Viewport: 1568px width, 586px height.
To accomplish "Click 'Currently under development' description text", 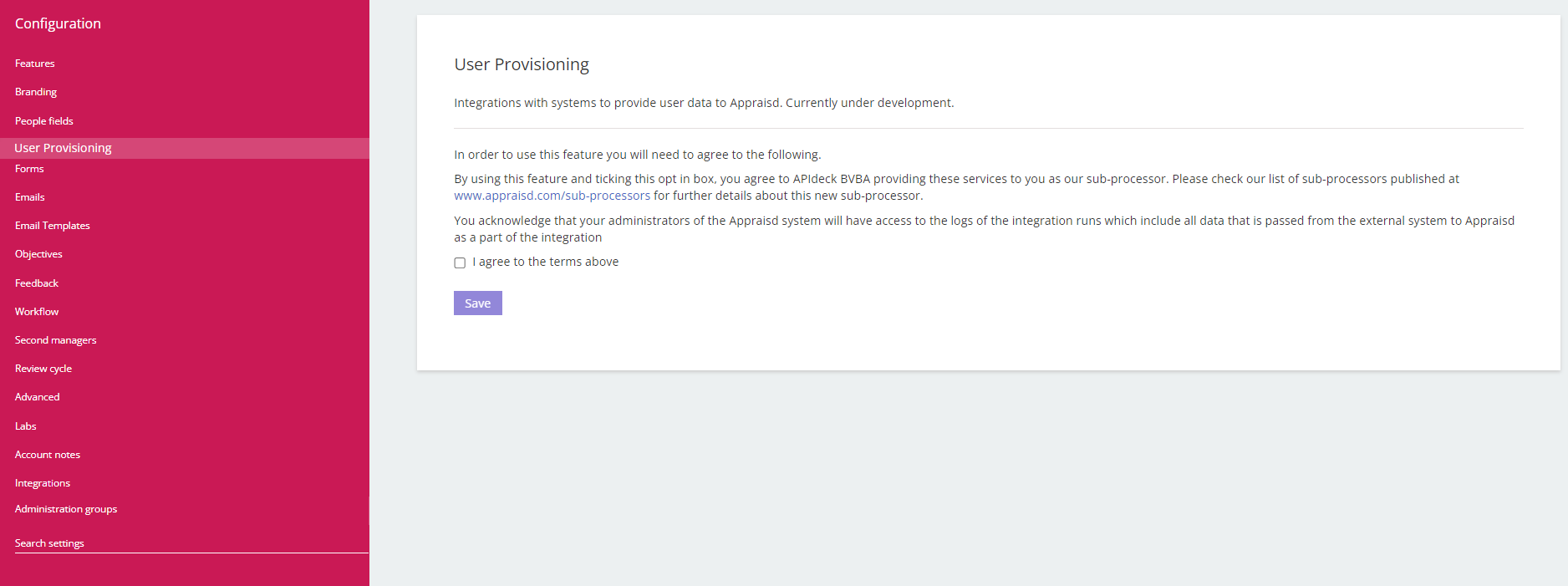I will tap(869, 103).
